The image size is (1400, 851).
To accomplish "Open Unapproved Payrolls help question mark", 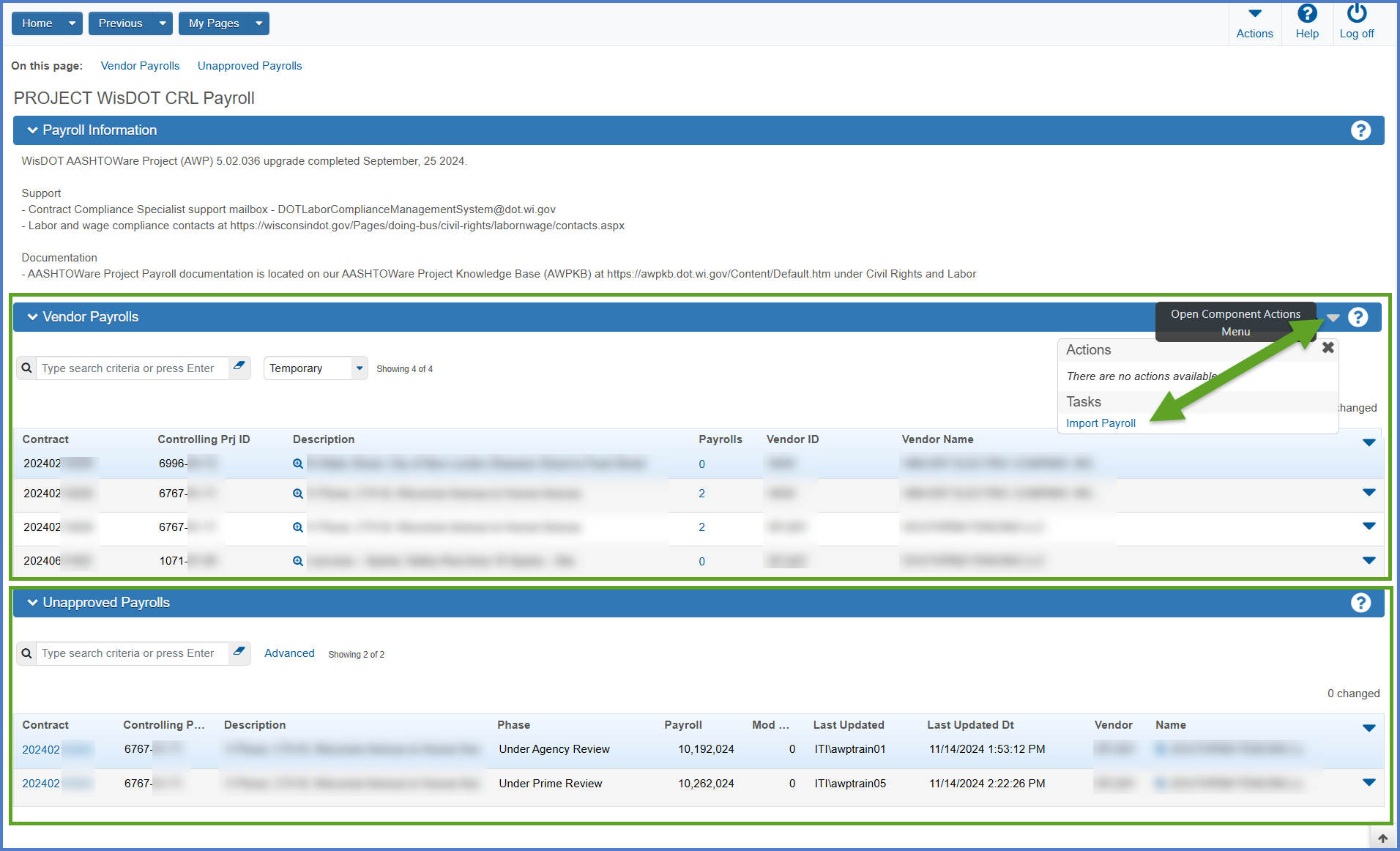I will point(1360,603).
